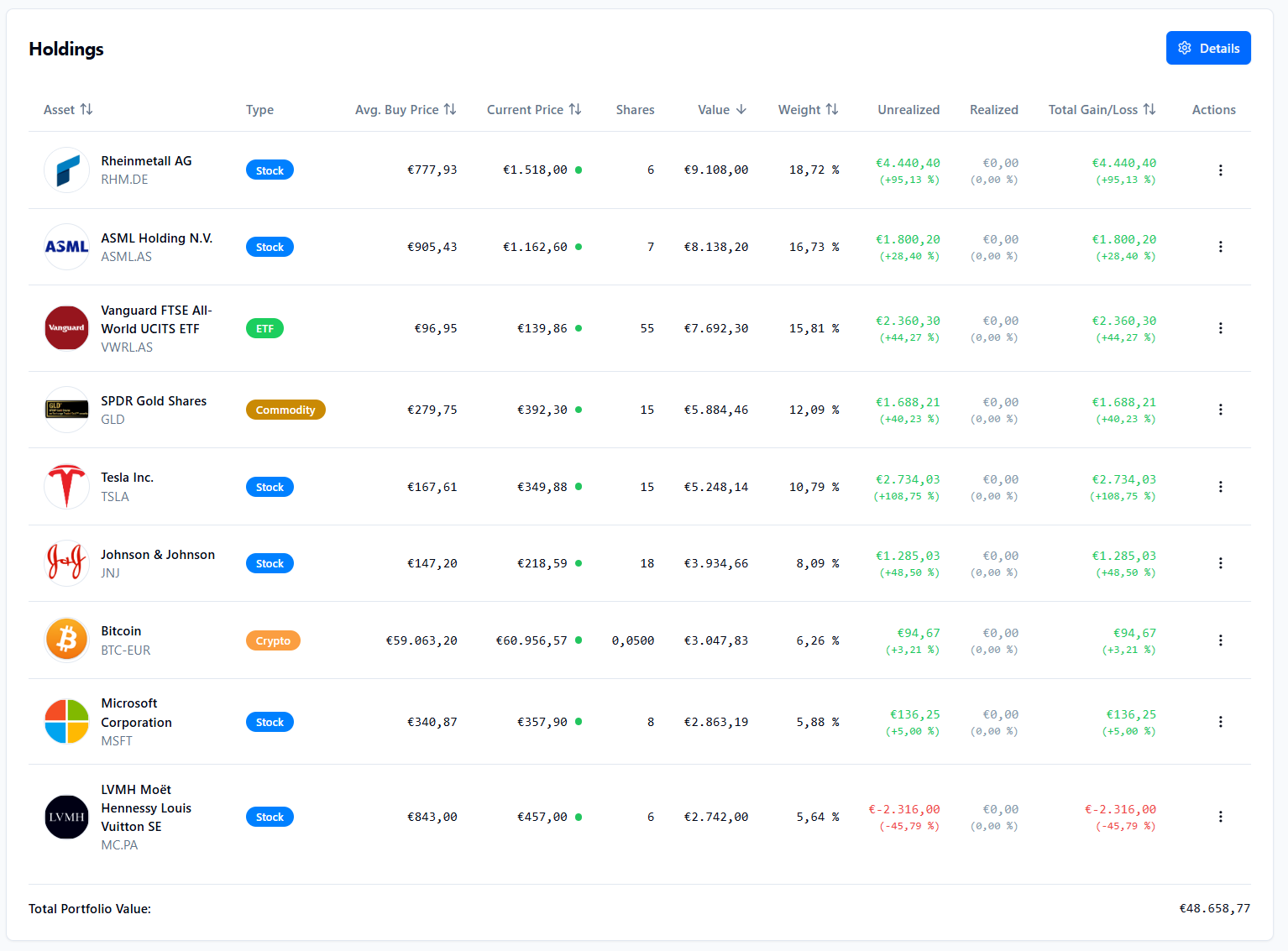
Task: Click the SPDR Gold Shares name
Action: click(x=154, y=401)
